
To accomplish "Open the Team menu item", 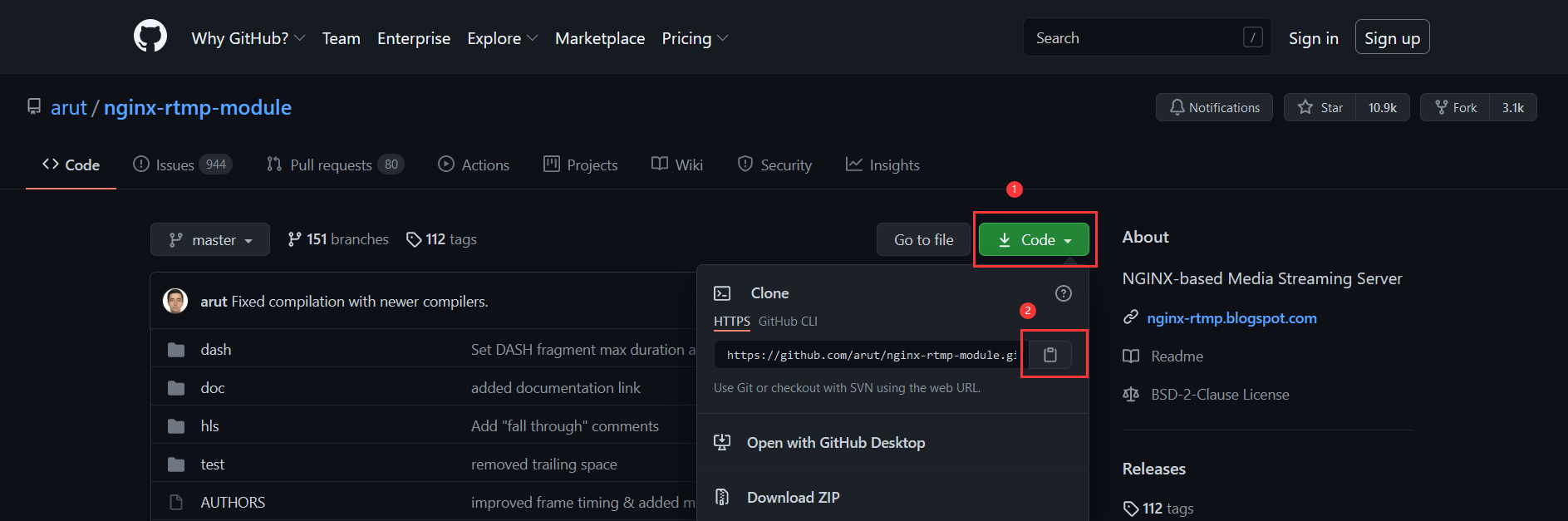I will pos(341,38).
